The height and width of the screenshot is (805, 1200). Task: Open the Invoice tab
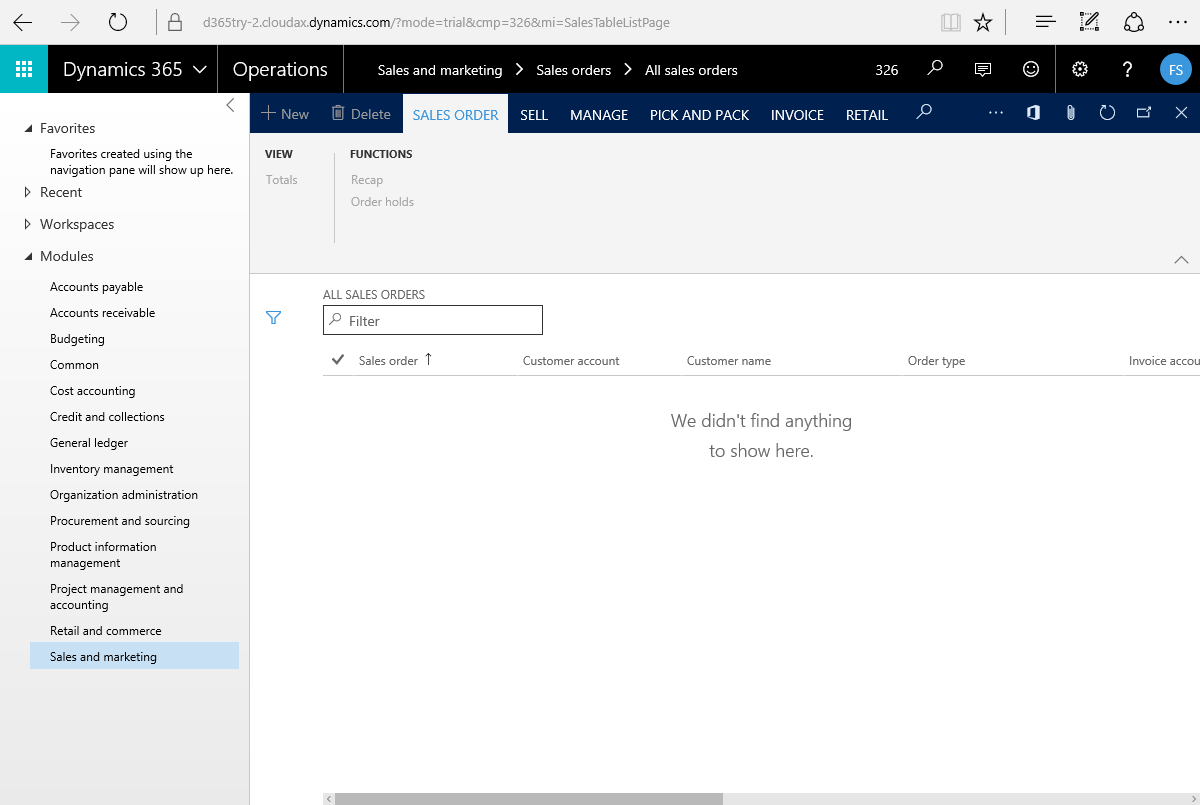point(797,115)
